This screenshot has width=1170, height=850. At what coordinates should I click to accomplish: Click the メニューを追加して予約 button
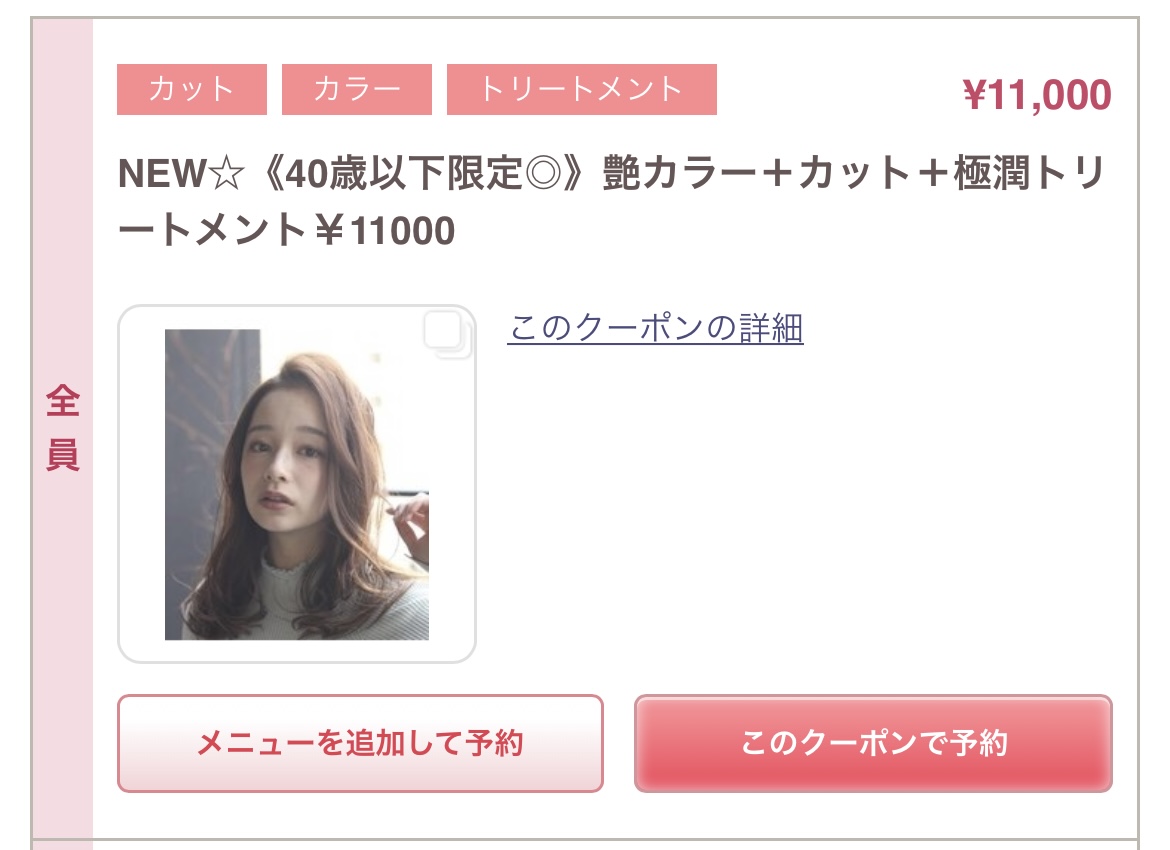[x=360, y=743]
